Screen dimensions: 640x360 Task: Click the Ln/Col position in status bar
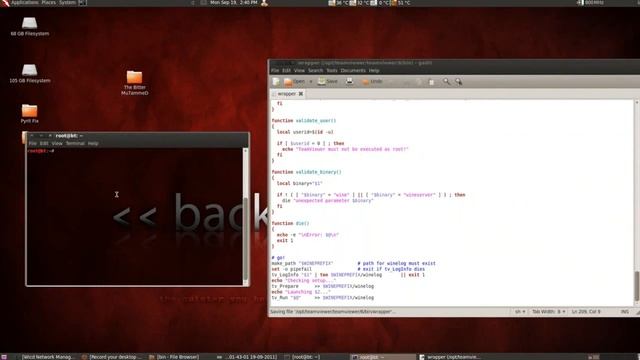pyautogui.click(x=586, y=312)
